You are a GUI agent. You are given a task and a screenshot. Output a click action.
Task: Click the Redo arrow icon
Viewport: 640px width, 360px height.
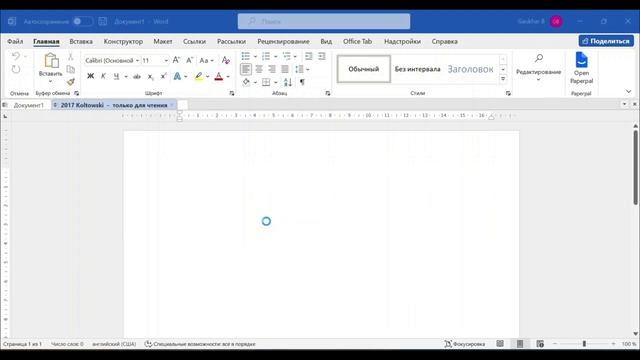16,69
